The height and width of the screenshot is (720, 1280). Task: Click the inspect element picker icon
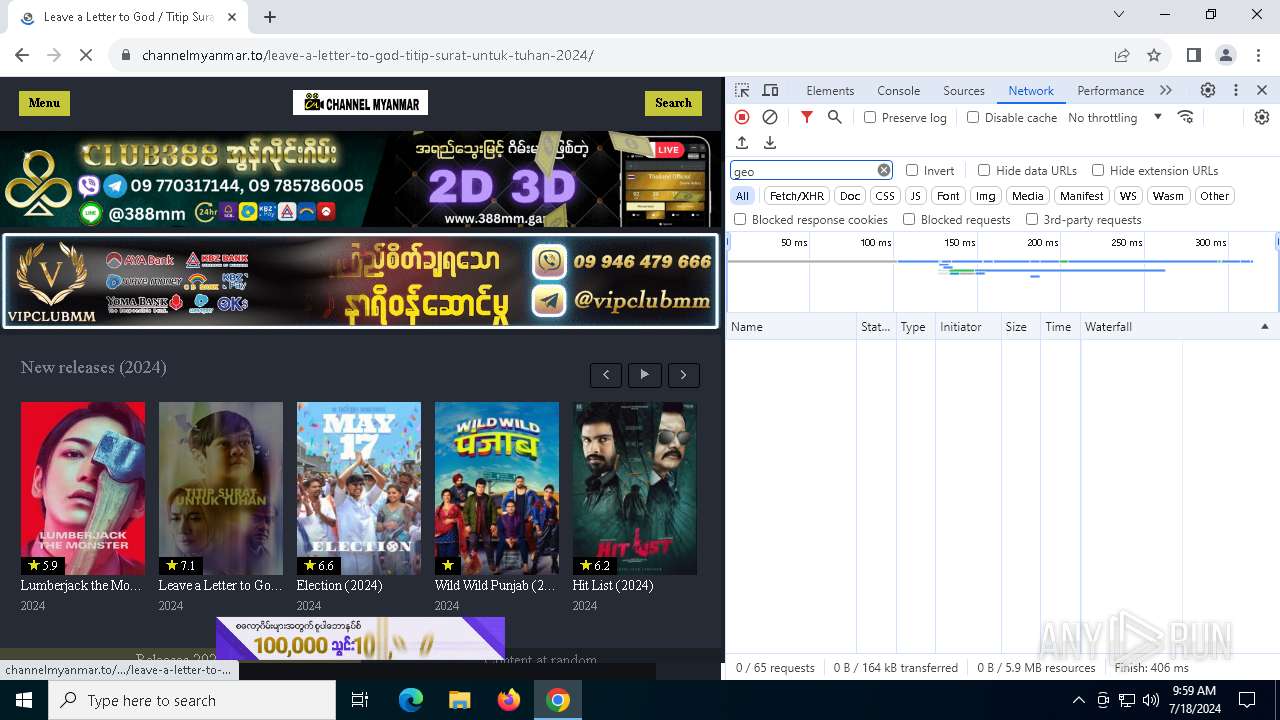coord(742,90)
